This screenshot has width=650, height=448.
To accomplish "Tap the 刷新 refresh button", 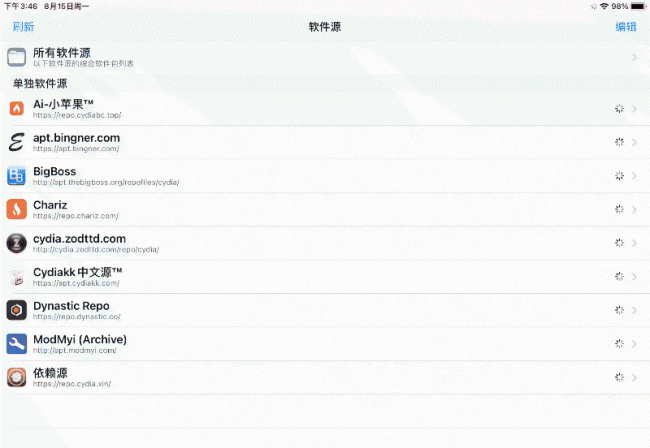I will [x=23, y=27].
